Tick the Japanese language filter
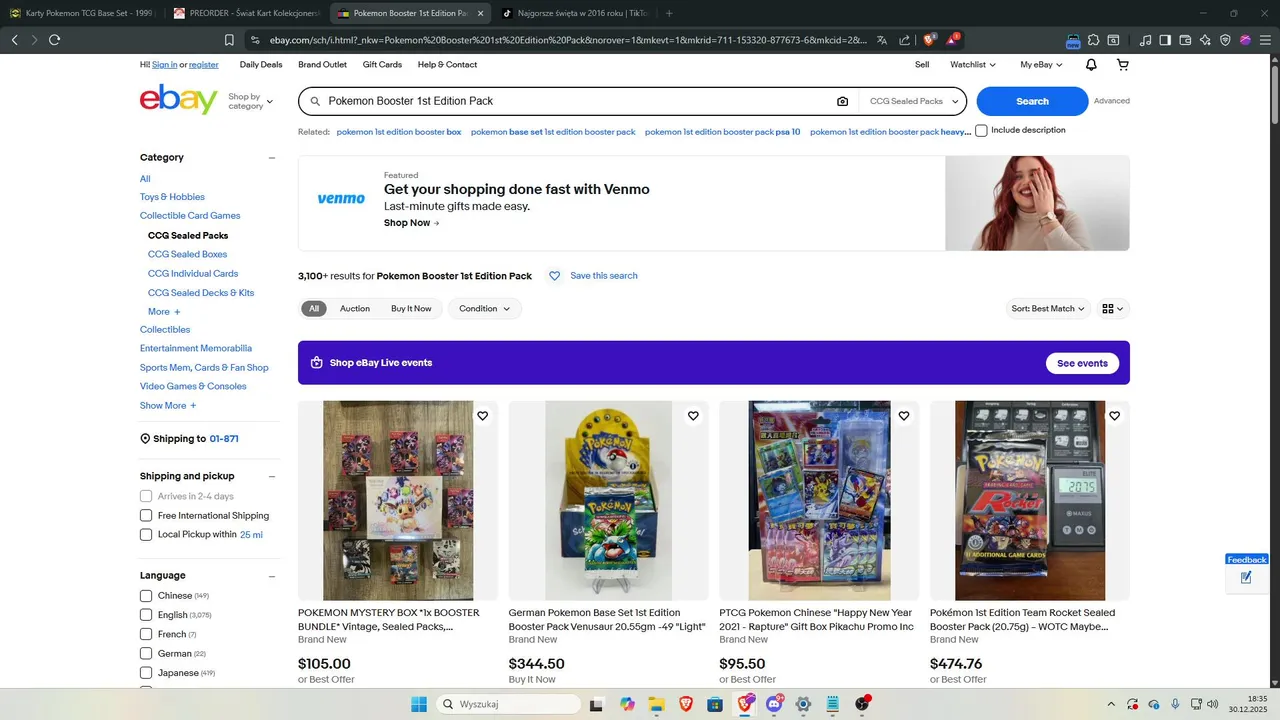The height and width of the screenshot is (720, 1280). (146, 673)
